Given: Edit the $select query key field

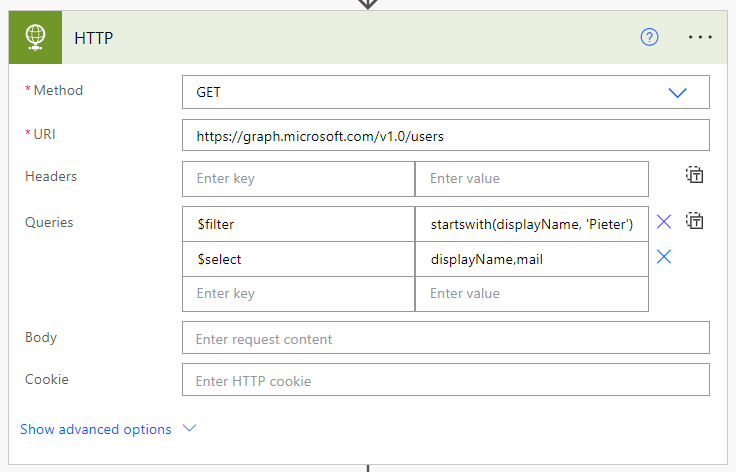Looking at the screenshot, I should coord(299,259).
